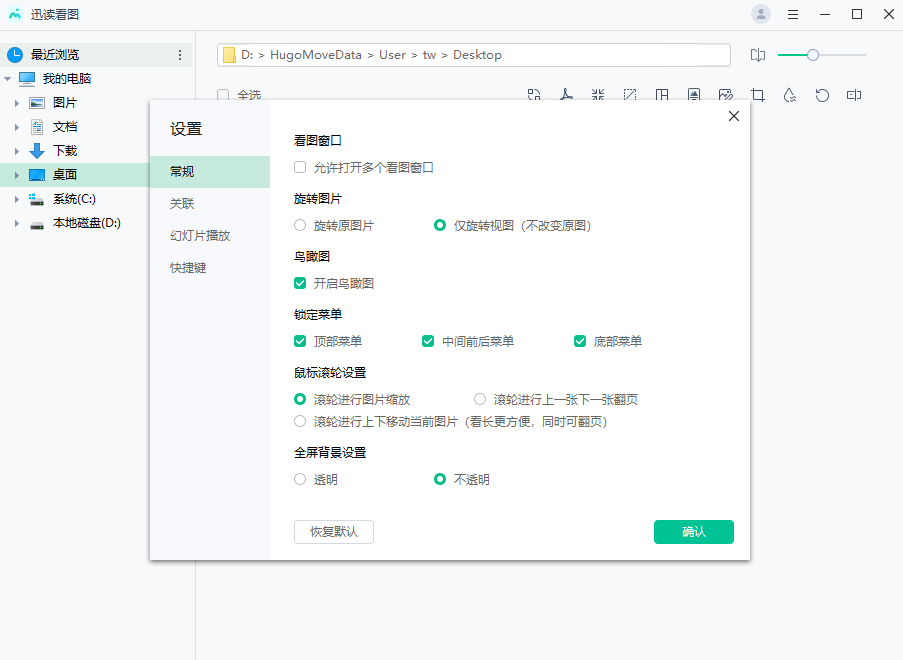Viewport: 903px width, 660px height.
Task: Check the 全选 select-all checkbox
Action: [223, 95]
